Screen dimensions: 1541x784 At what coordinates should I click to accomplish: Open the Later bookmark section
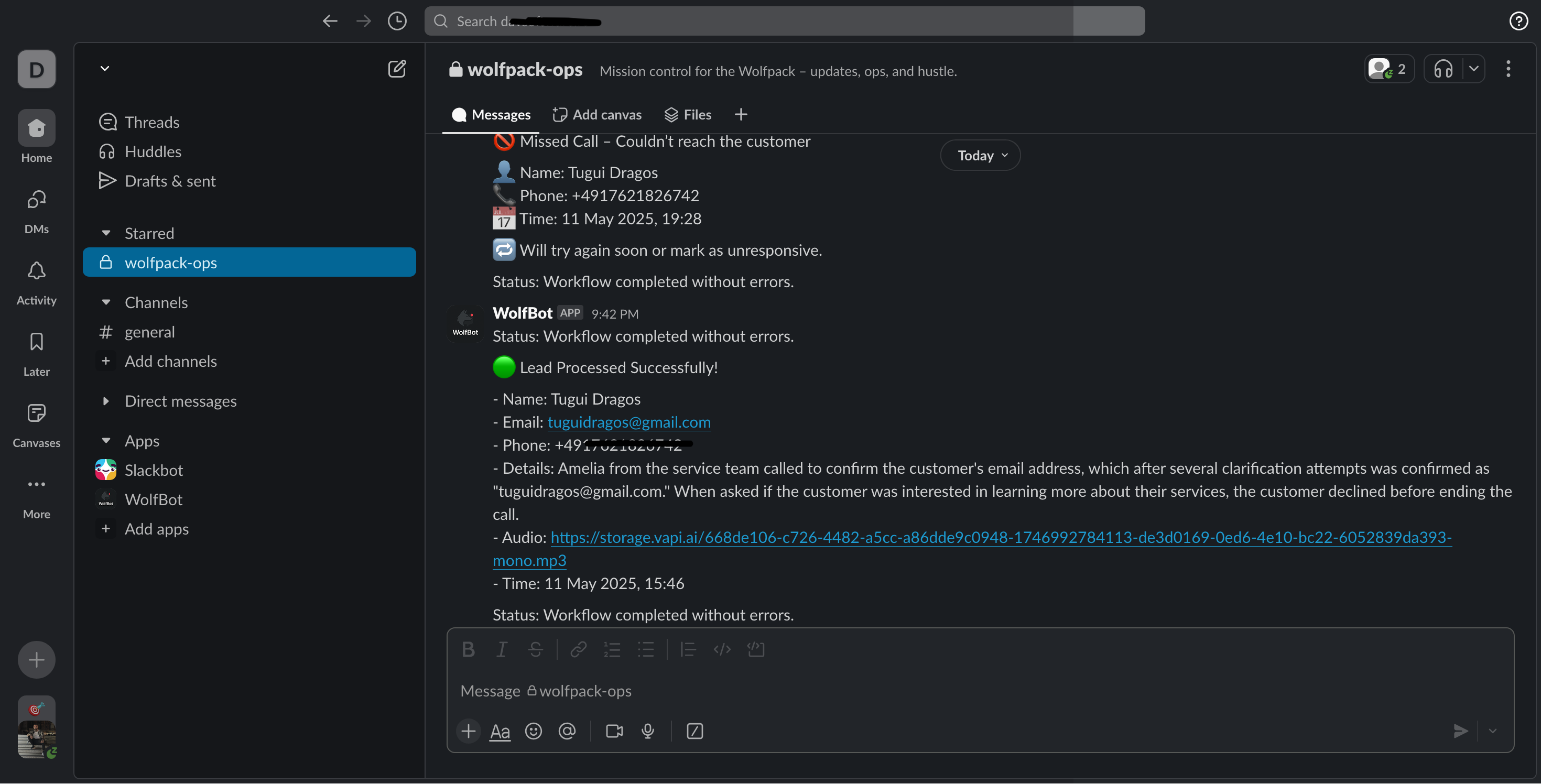coord(37,354)
